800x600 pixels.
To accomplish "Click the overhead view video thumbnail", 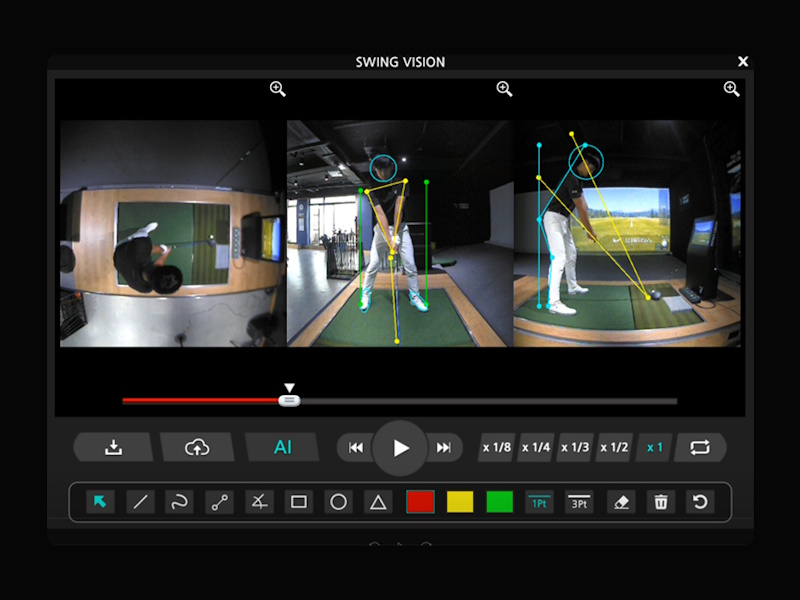I will click(x=172, y=234).
